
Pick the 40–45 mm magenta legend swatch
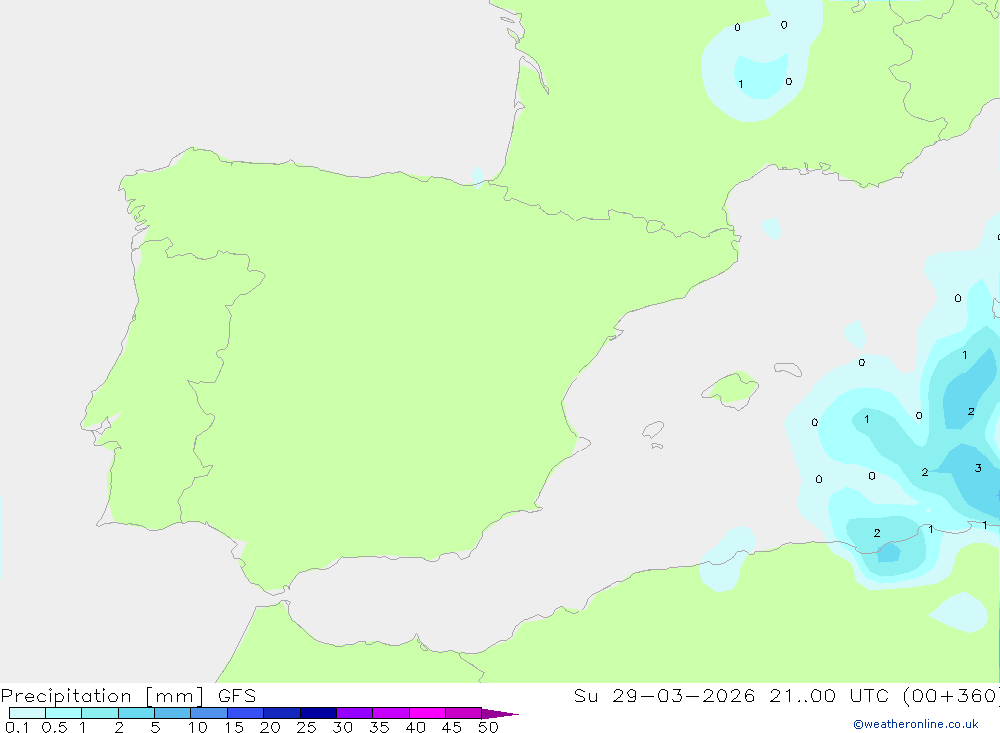point(427,713)
